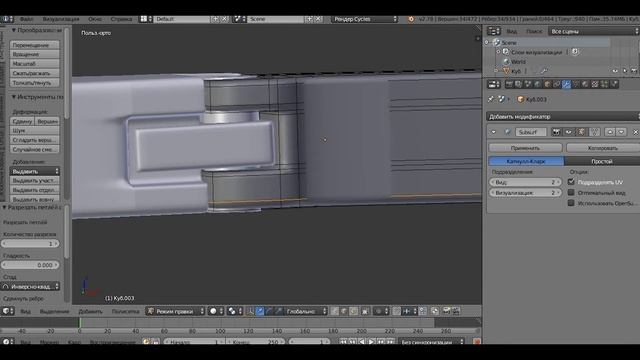The height and width of the screenshot is (360, 640).
Task: Open Все сцены outliner filter dropdown
Action: (594, 31)
